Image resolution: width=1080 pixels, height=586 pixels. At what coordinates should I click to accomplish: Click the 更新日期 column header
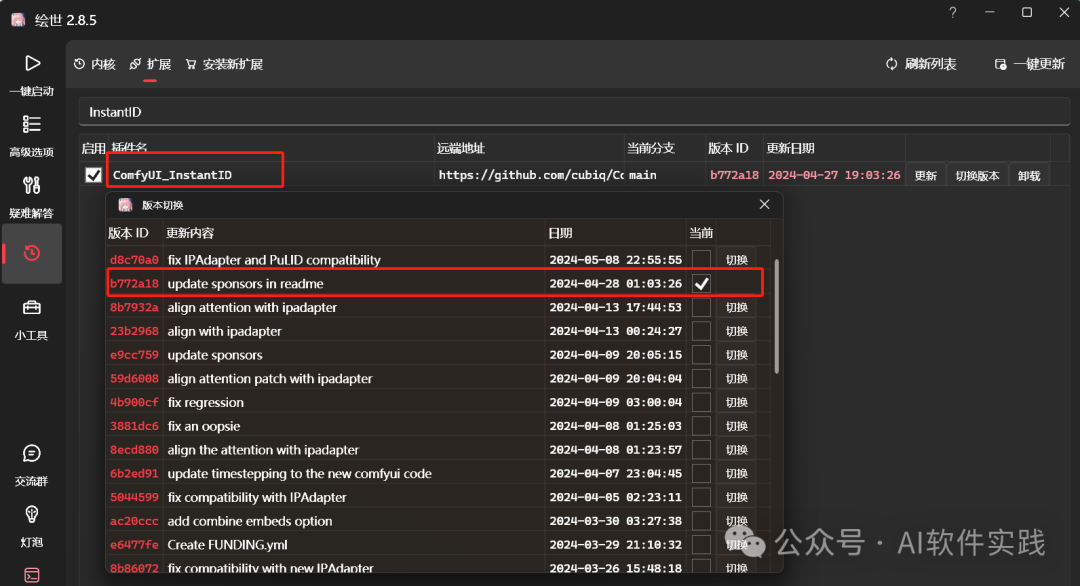791,148
